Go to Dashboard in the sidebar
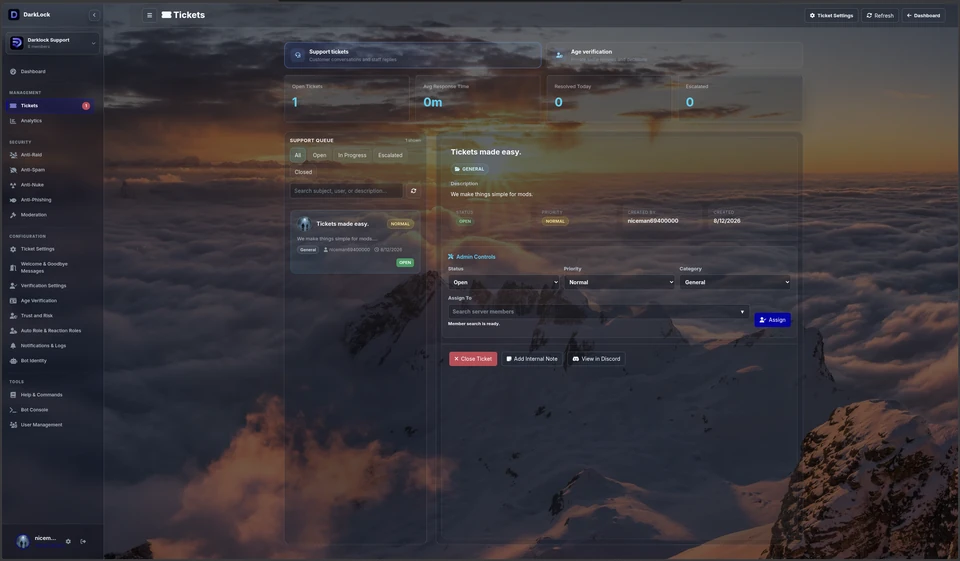The width and height of the screenshot is (960, 561). pyautogui.click(x=33, y=72)
